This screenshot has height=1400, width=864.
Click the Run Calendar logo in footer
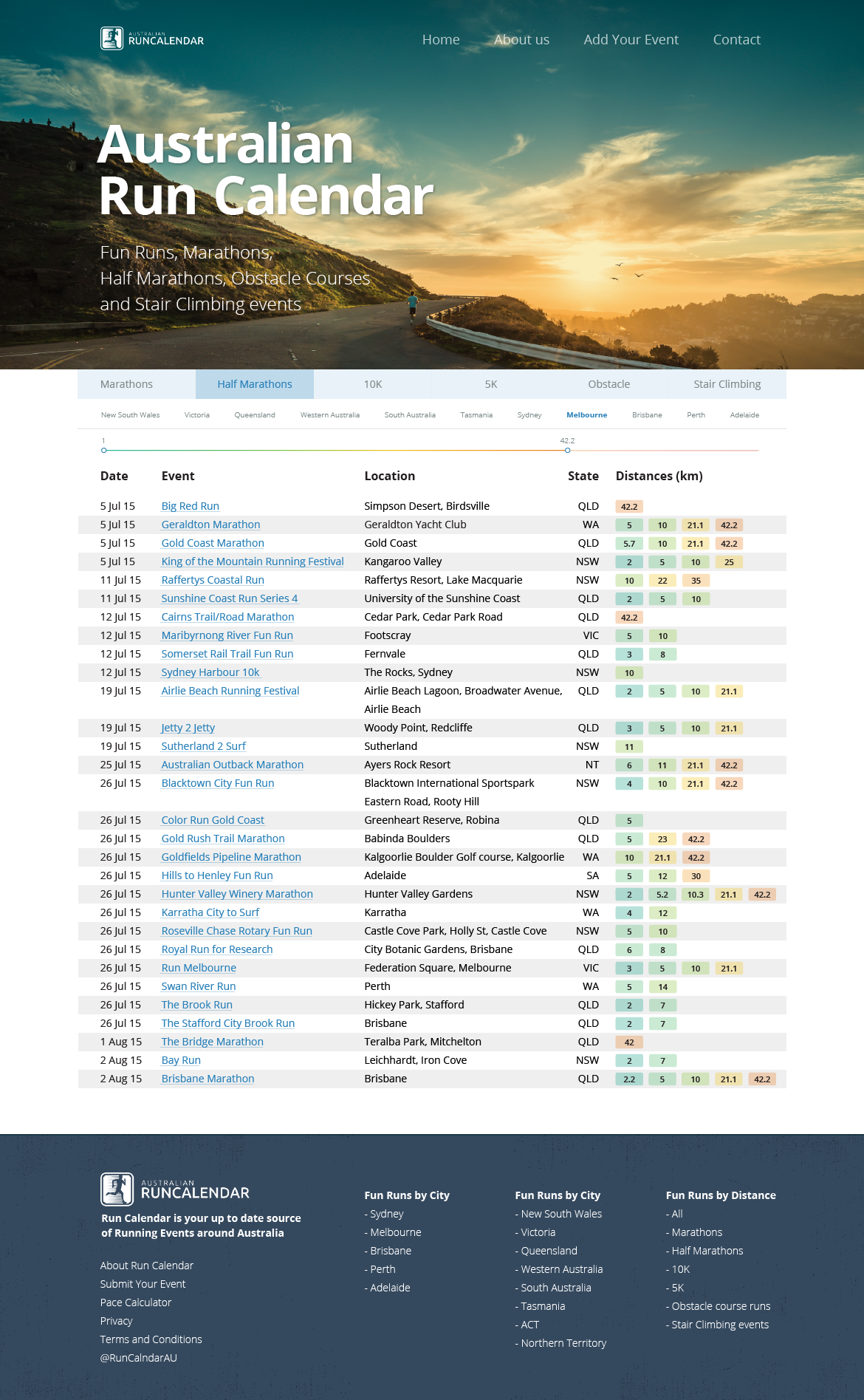click(x=175, y=1189)
